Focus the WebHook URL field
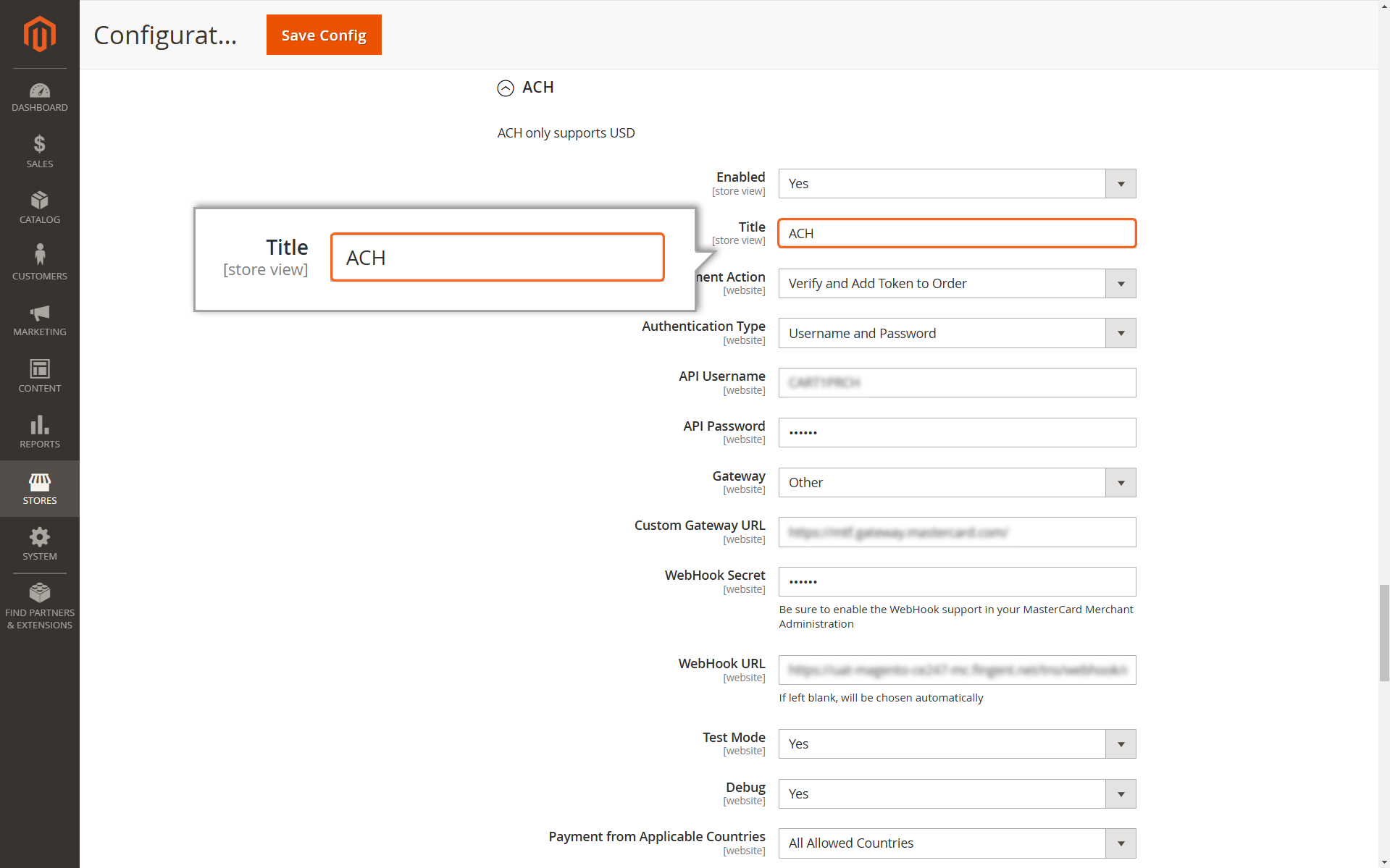1390x868 pixels. pos(957,670)
